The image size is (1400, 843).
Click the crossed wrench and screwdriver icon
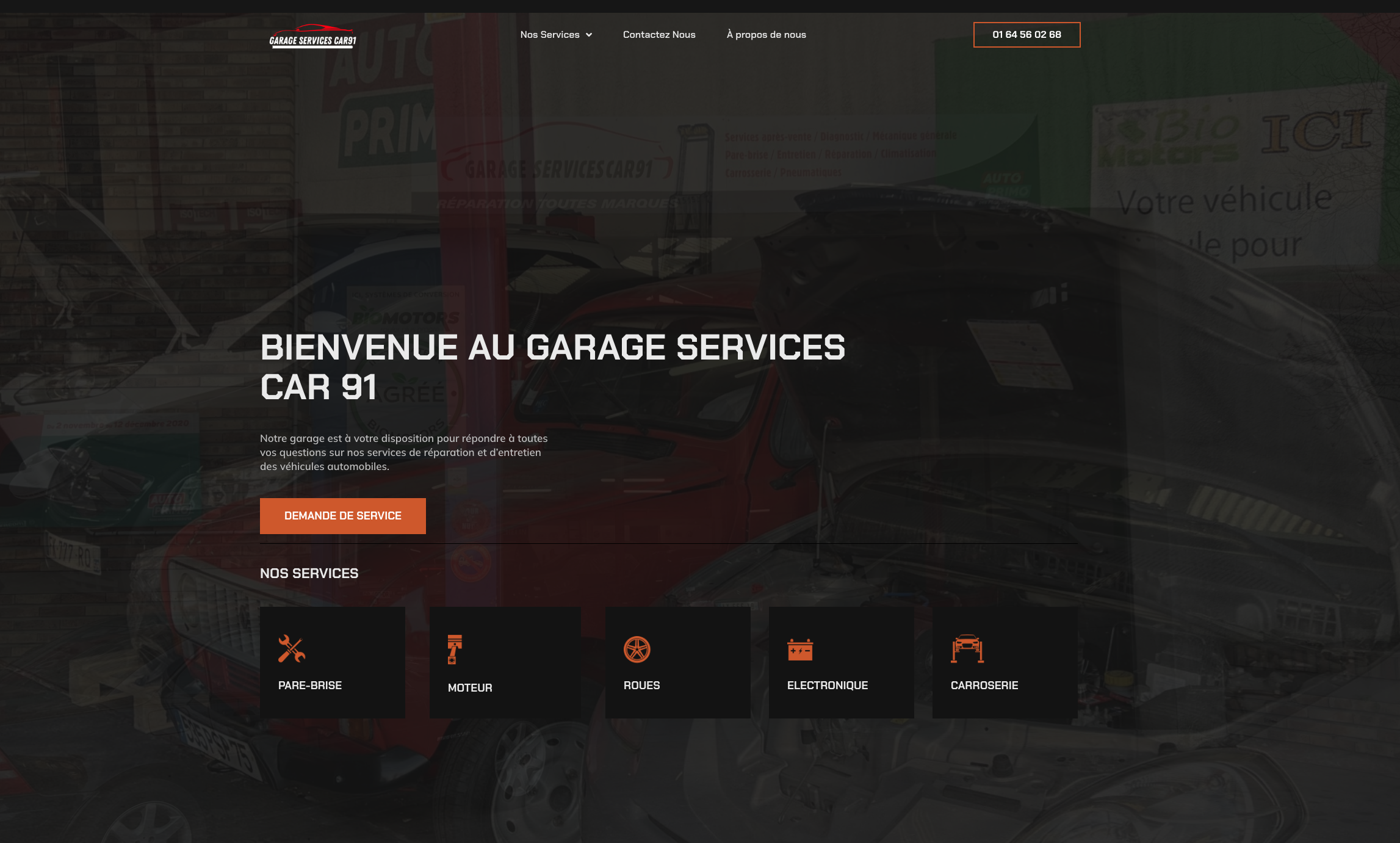pyautogui.click(x=291, y=649)
